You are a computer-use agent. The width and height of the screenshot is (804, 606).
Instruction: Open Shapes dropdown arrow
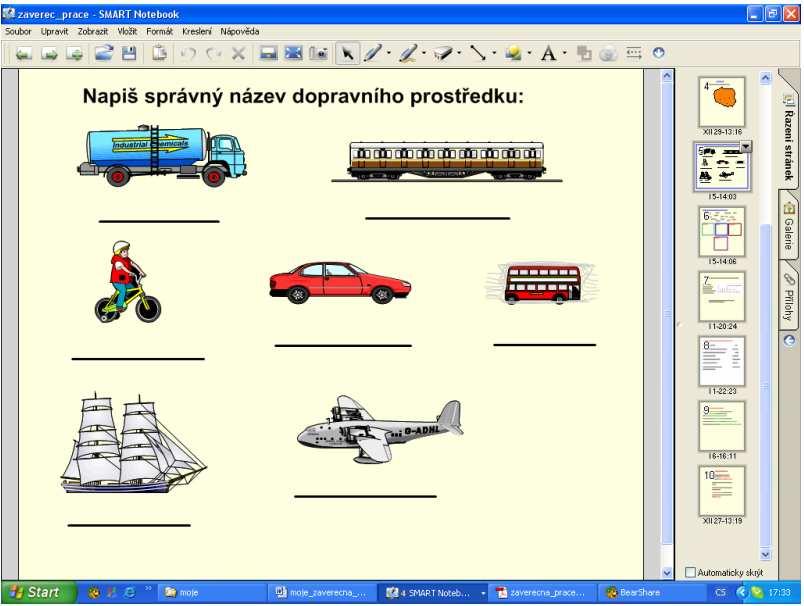click(529, 53)
